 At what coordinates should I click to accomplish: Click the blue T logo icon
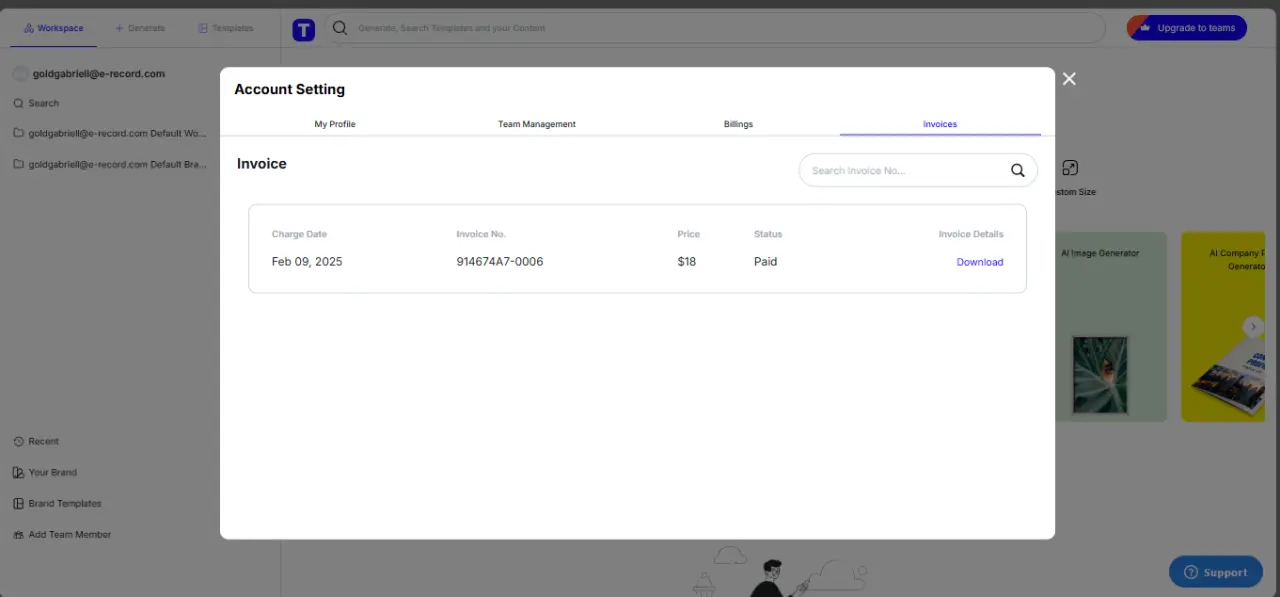[303, 29]
